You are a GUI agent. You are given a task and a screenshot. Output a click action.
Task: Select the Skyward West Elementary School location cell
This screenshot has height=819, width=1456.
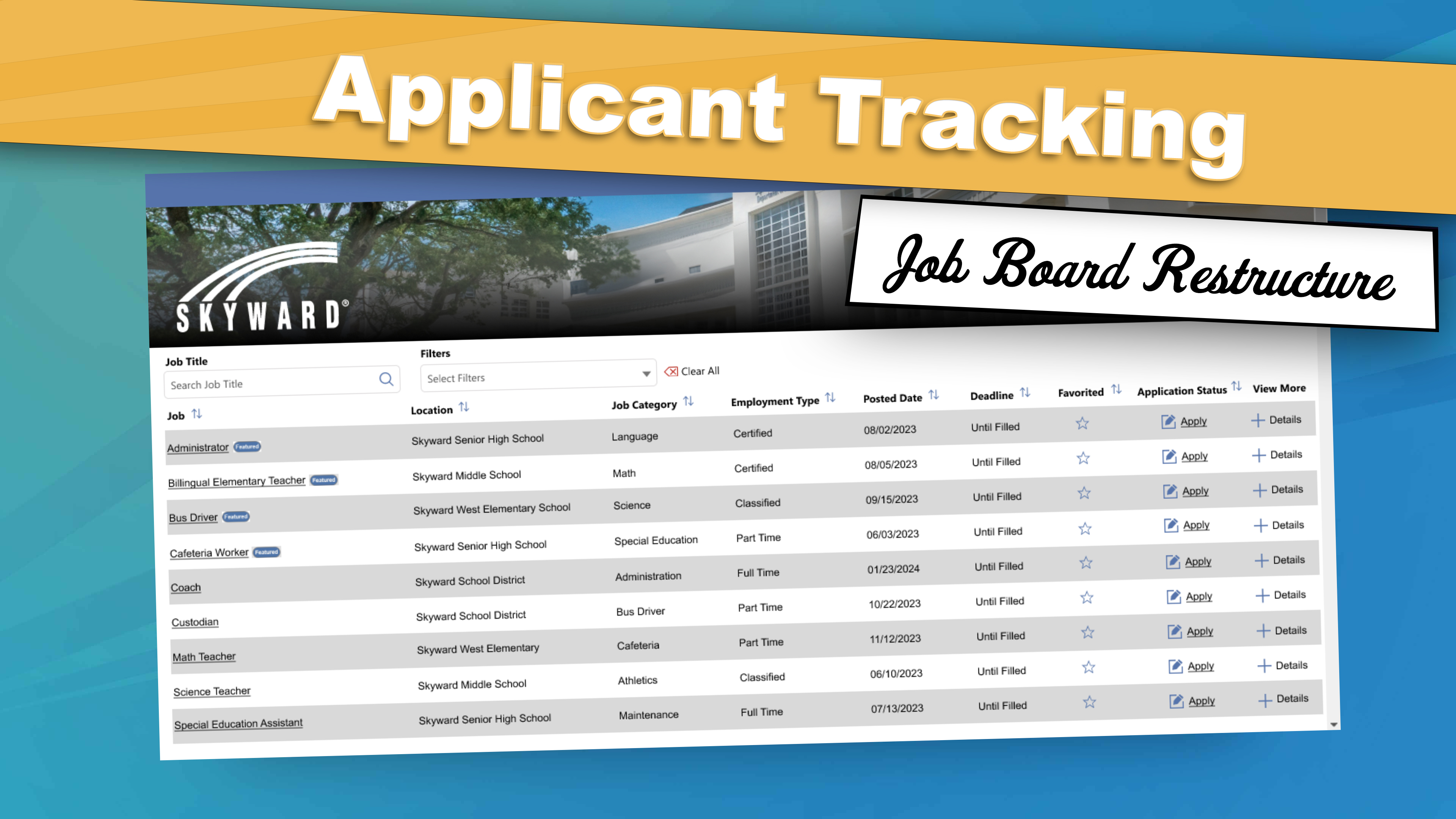(492, 509)
